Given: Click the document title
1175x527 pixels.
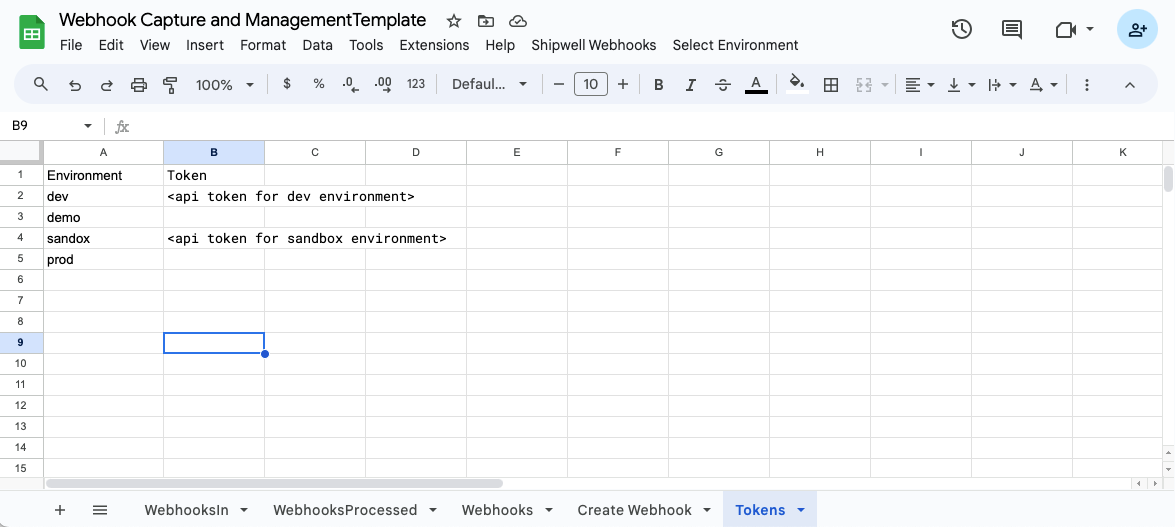Looking at the screenshot, I should [242, 20].
